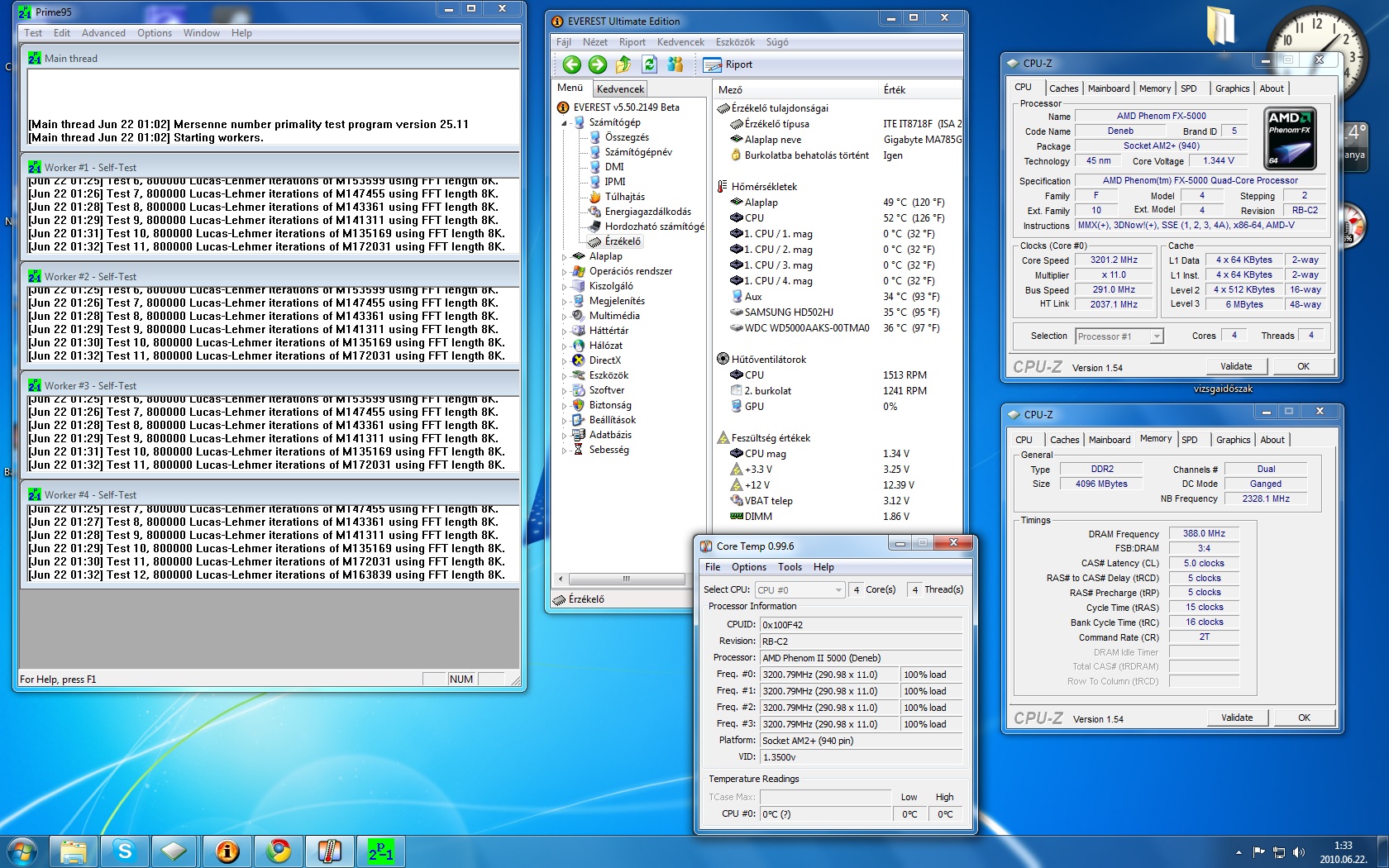Click the Worker #1 - Self-Test title bar
Viewport: 1389px width, 868px height.
pyautogui.click(x=270, y=167)
